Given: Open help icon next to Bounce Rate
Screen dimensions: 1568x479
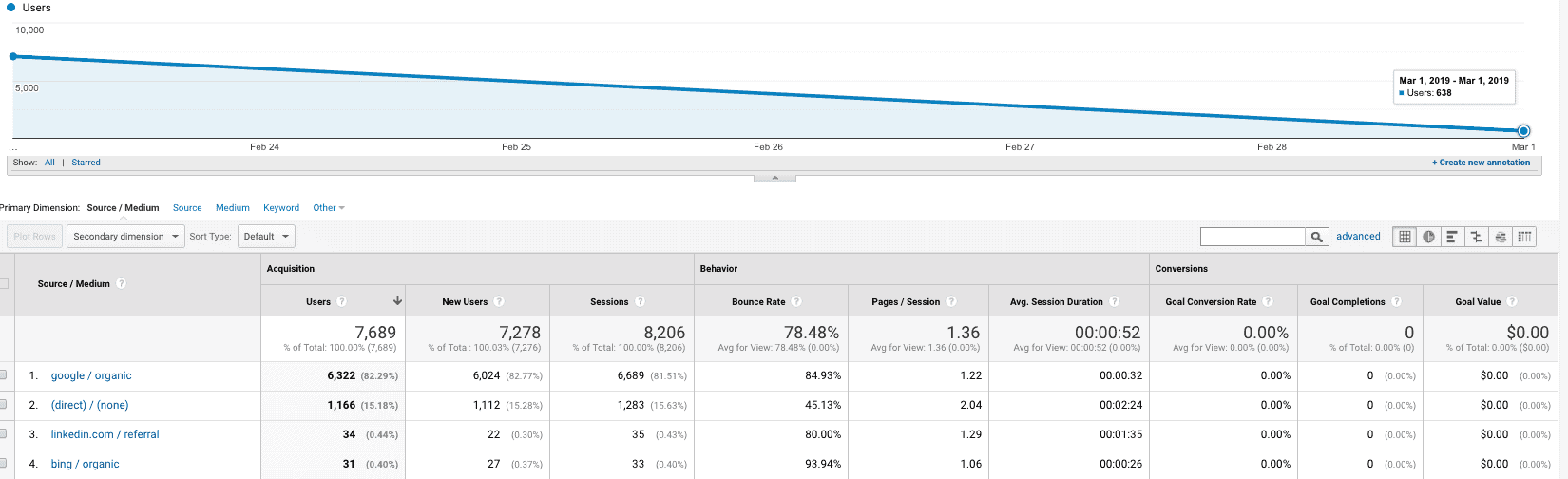Looking at the screenshot, I should 797,301.
